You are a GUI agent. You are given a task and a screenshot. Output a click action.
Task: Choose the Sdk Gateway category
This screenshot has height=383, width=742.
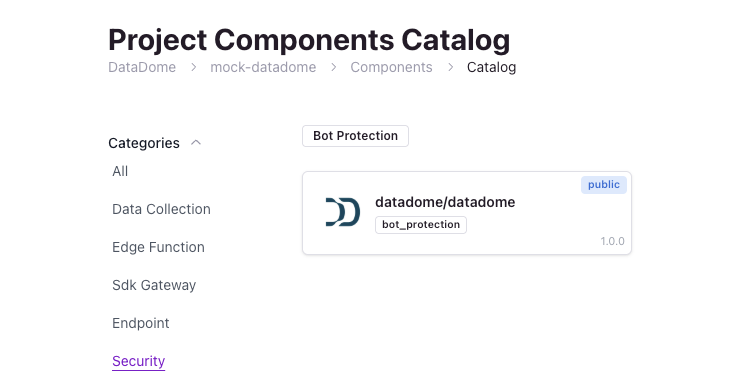[x=154, y=285]
